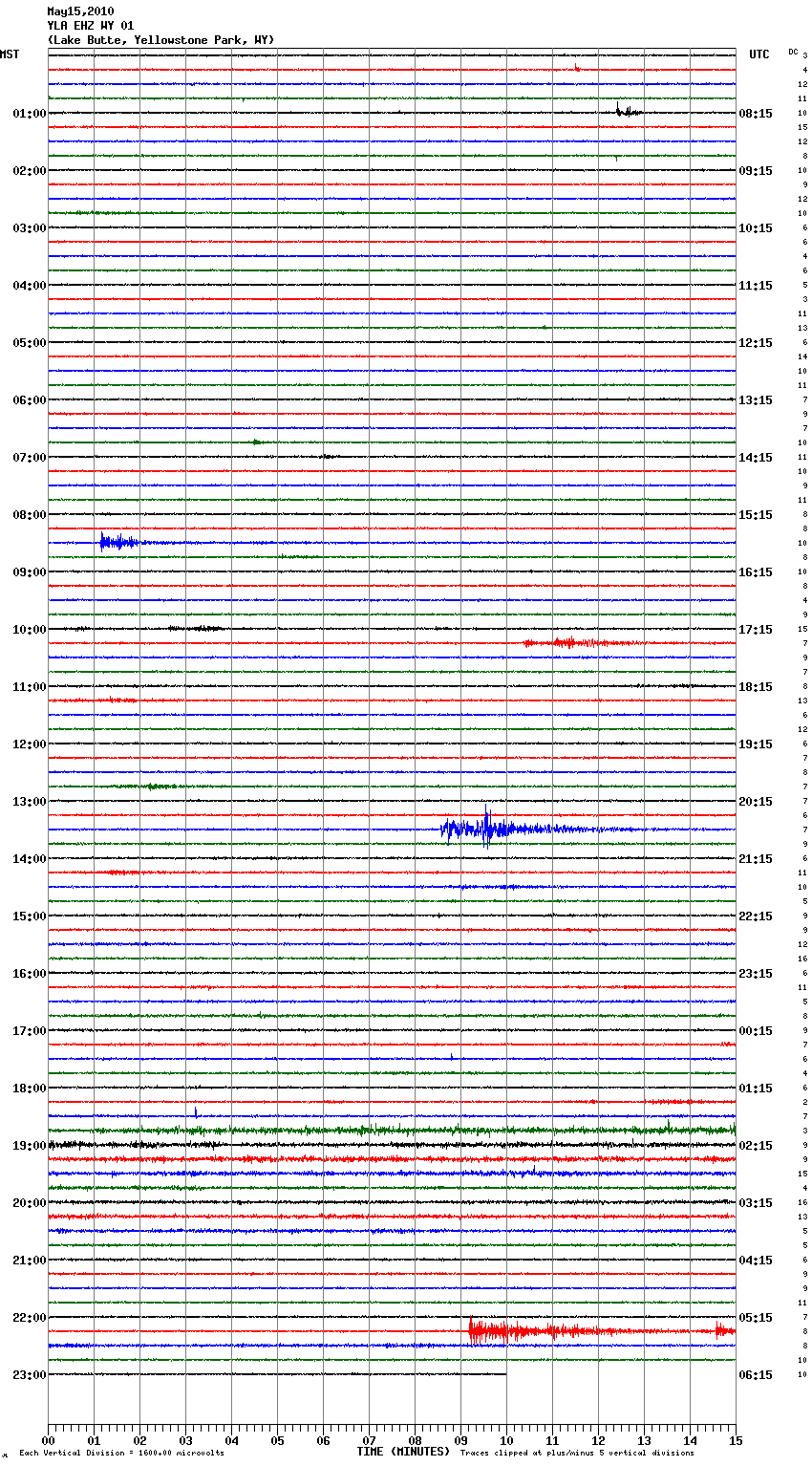Click the 20:15 UTC time label
812x1466 pixels.
pos(756,802)
